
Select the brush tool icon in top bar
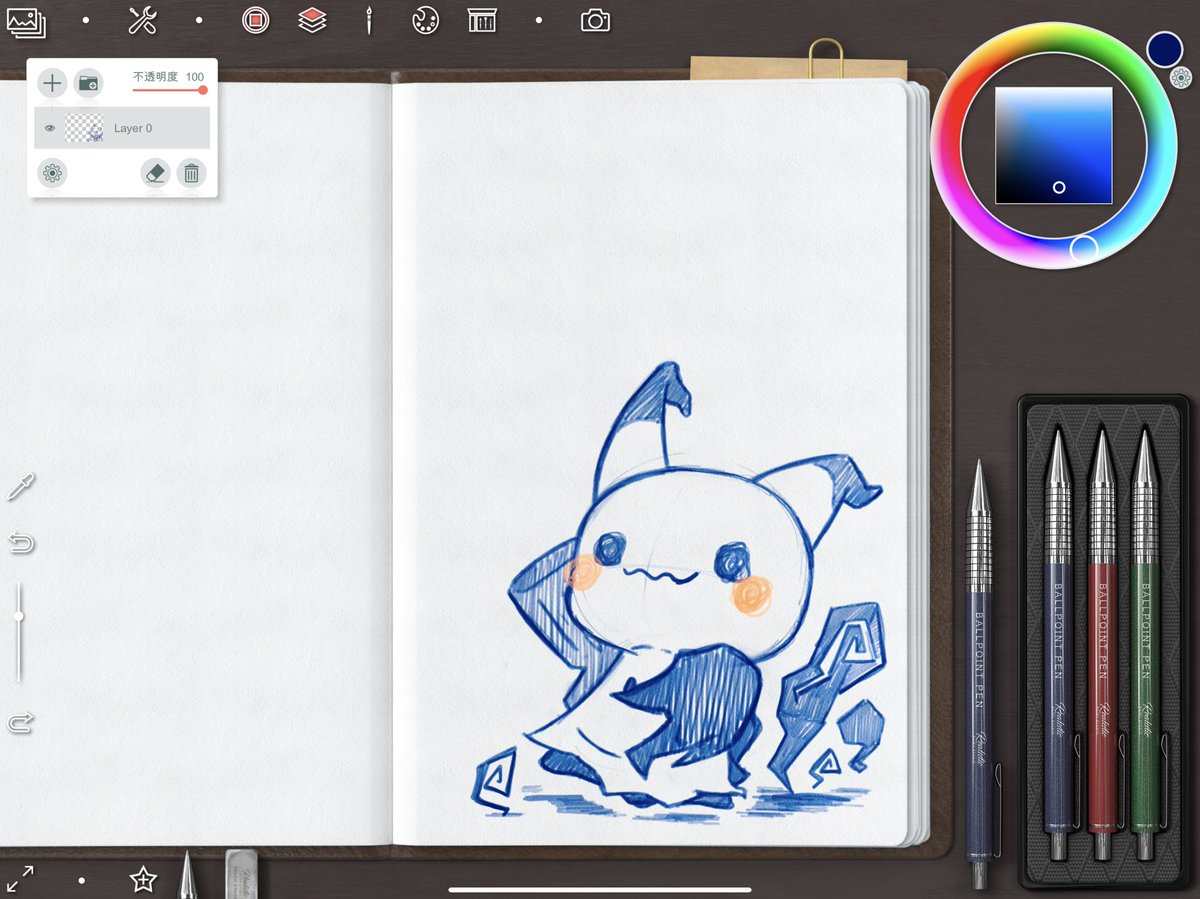pos(369,20)
